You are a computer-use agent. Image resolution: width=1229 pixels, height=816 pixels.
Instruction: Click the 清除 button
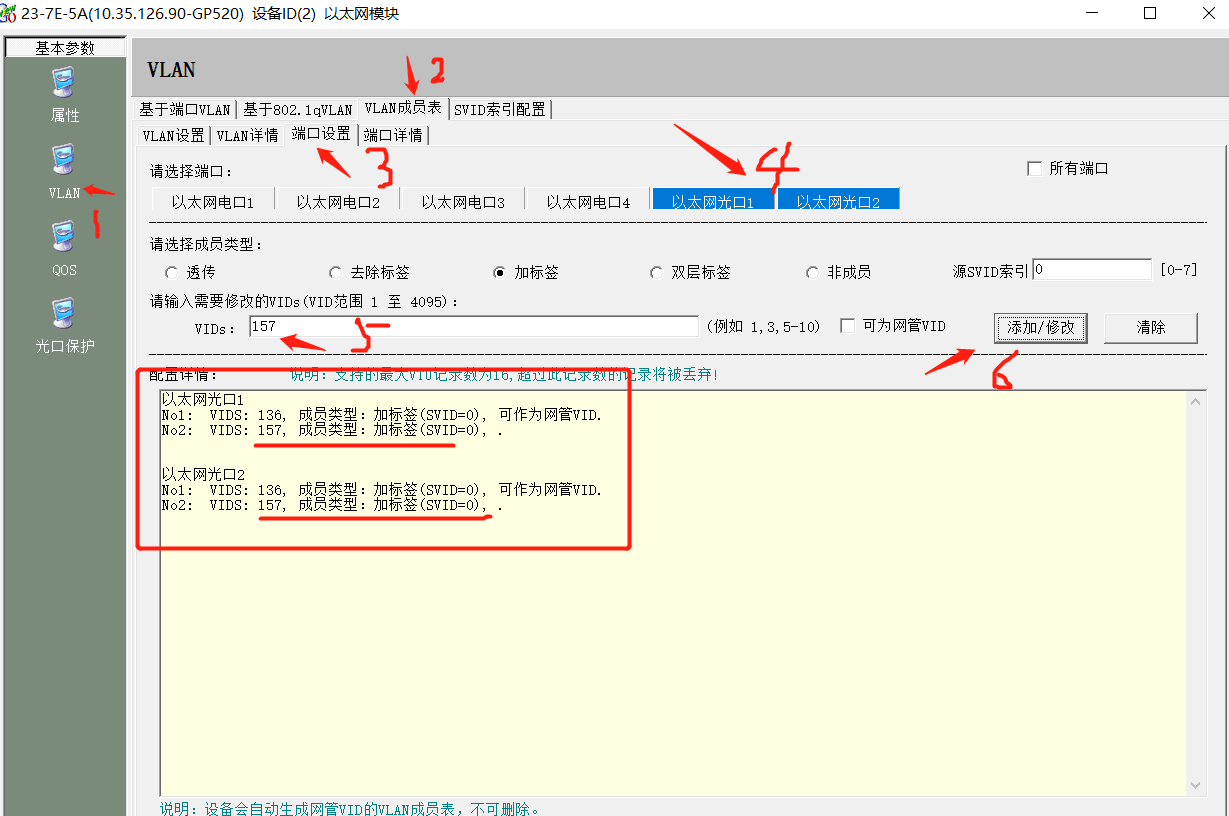point(1150,327)
